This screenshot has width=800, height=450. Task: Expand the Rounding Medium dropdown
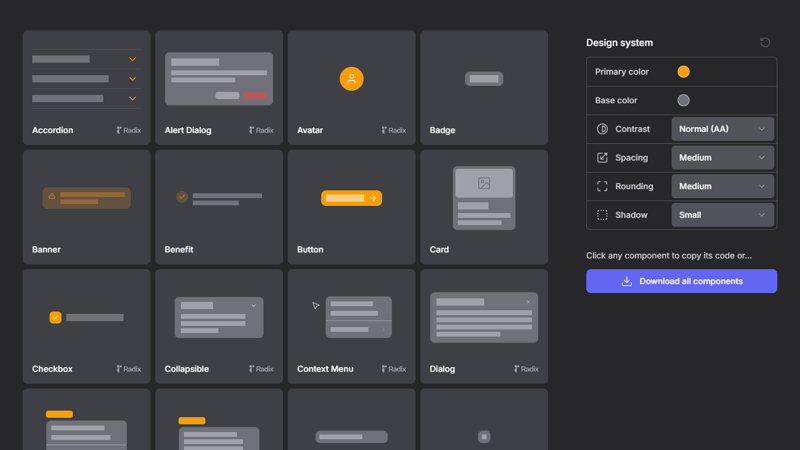tap(723, 186)
